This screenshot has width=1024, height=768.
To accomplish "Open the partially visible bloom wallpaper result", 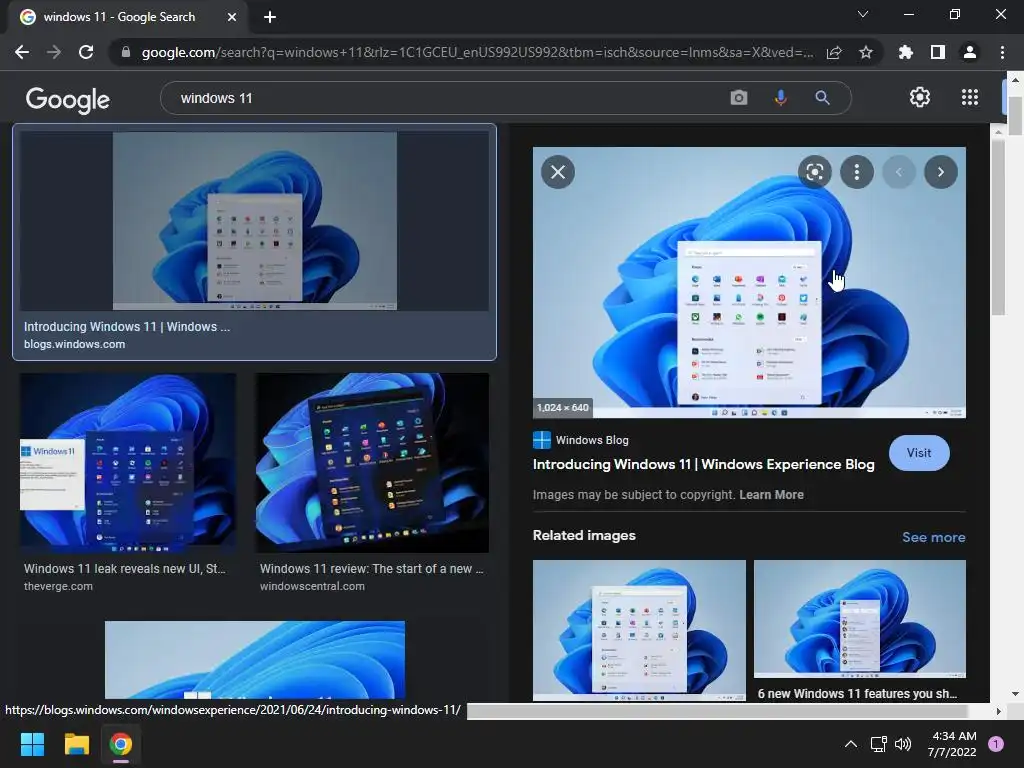I will pos(255,660).
